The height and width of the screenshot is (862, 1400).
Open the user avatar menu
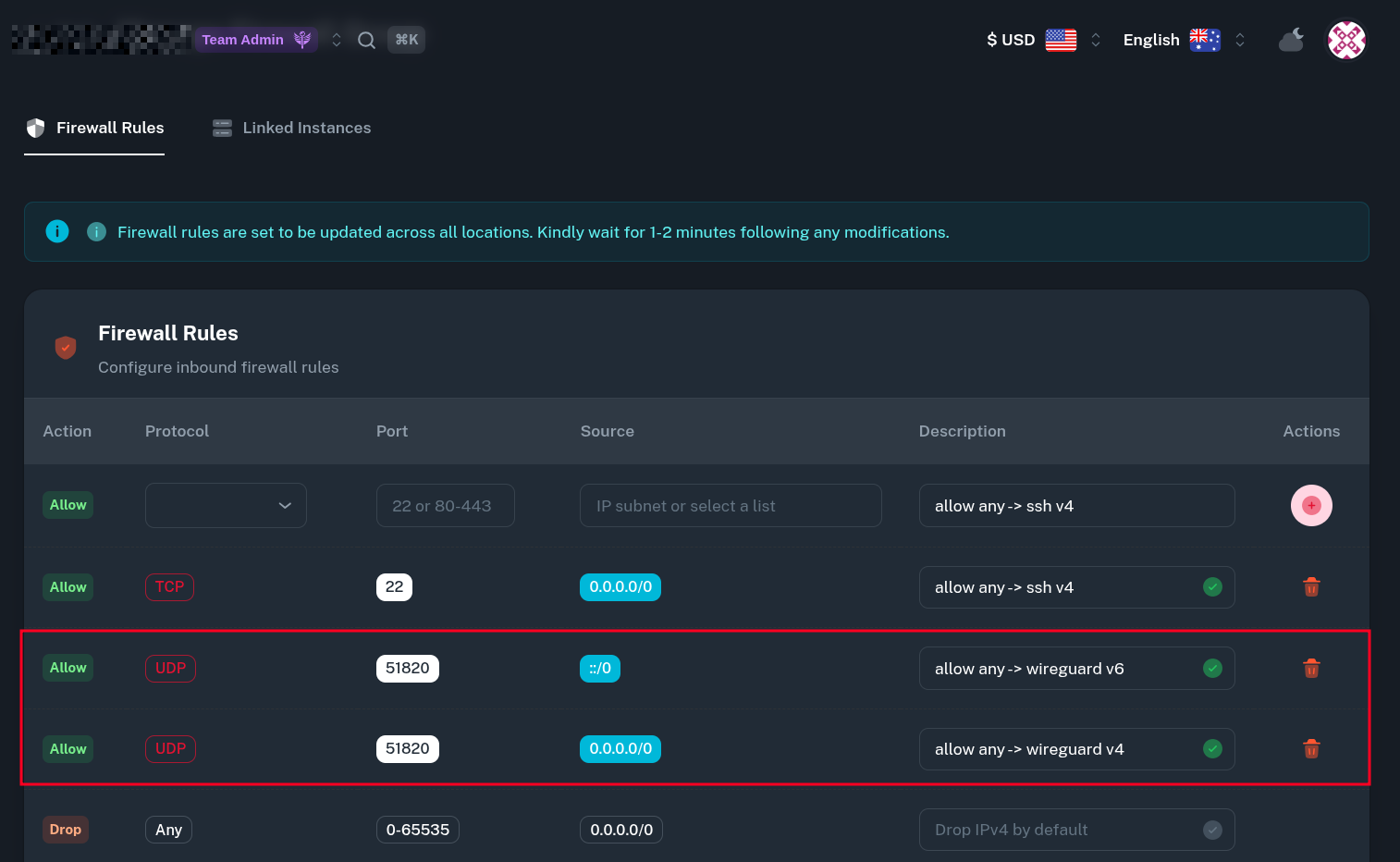coord(1346,40)
